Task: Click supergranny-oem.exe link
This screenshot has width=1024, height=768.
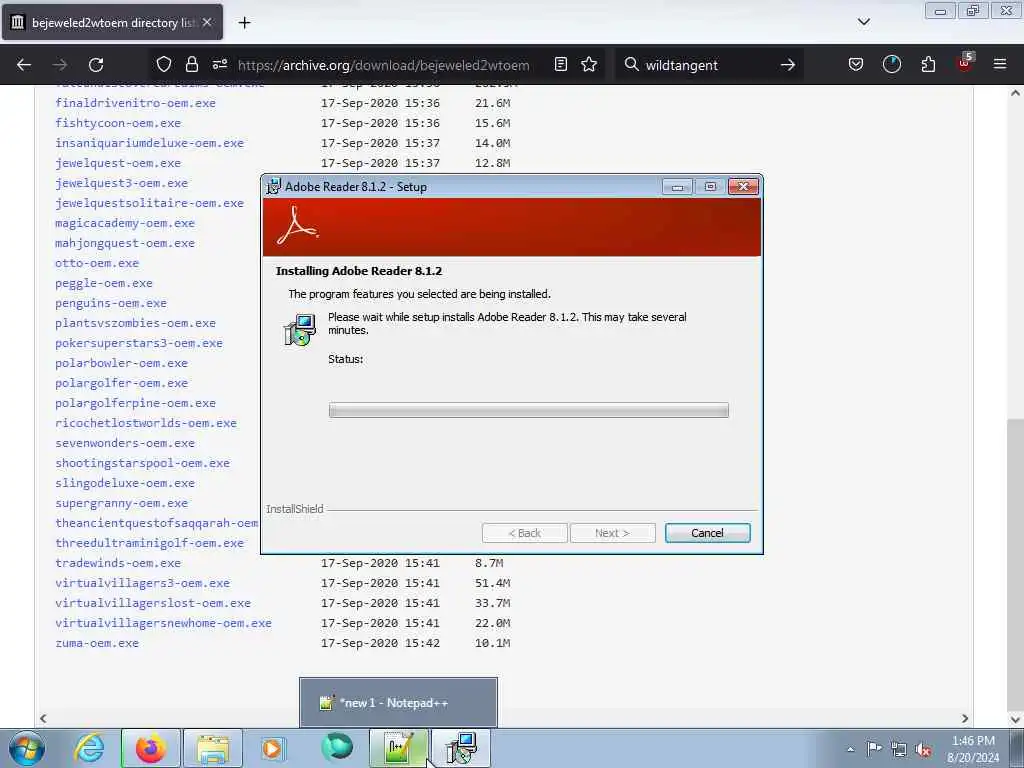Action: coord(121,503)
